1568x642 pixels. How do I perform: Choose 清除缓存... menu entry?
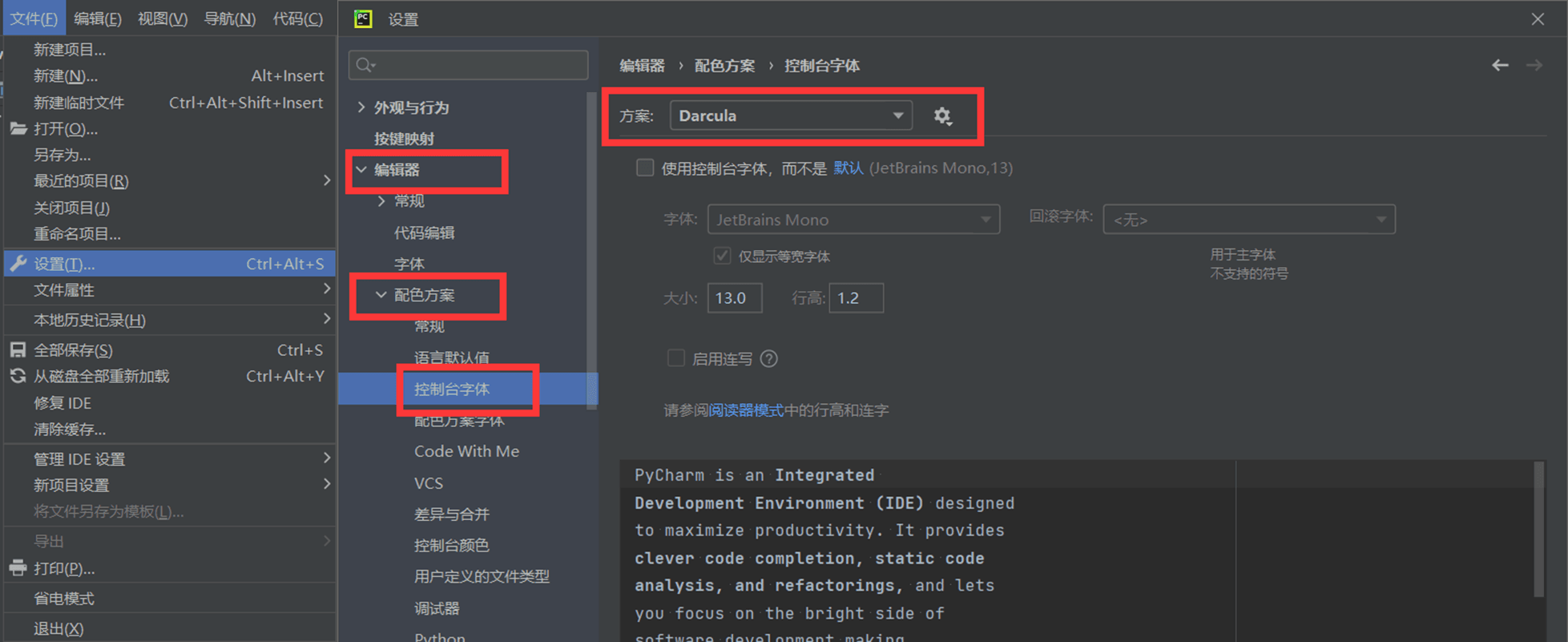coord(170,430)
